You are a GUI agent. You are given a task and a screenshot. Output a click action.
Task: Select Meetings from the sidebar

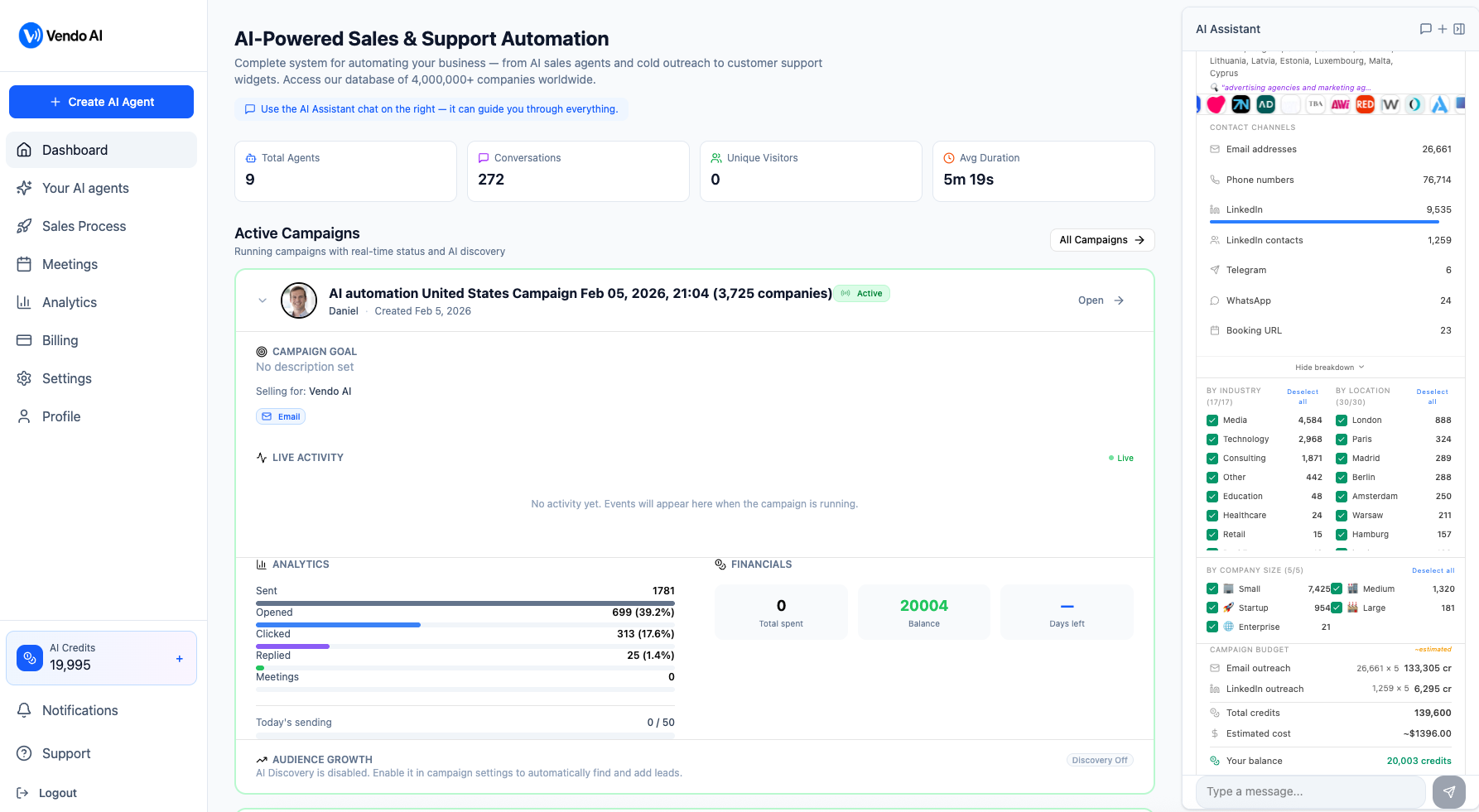(x=70, y=264)
